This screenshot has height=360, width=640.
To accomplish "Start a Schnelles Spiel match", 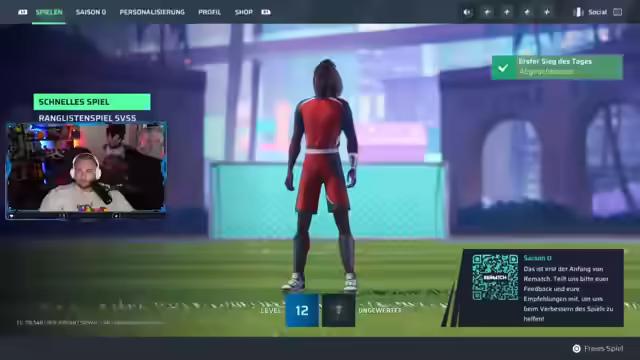I will point(92,102).
